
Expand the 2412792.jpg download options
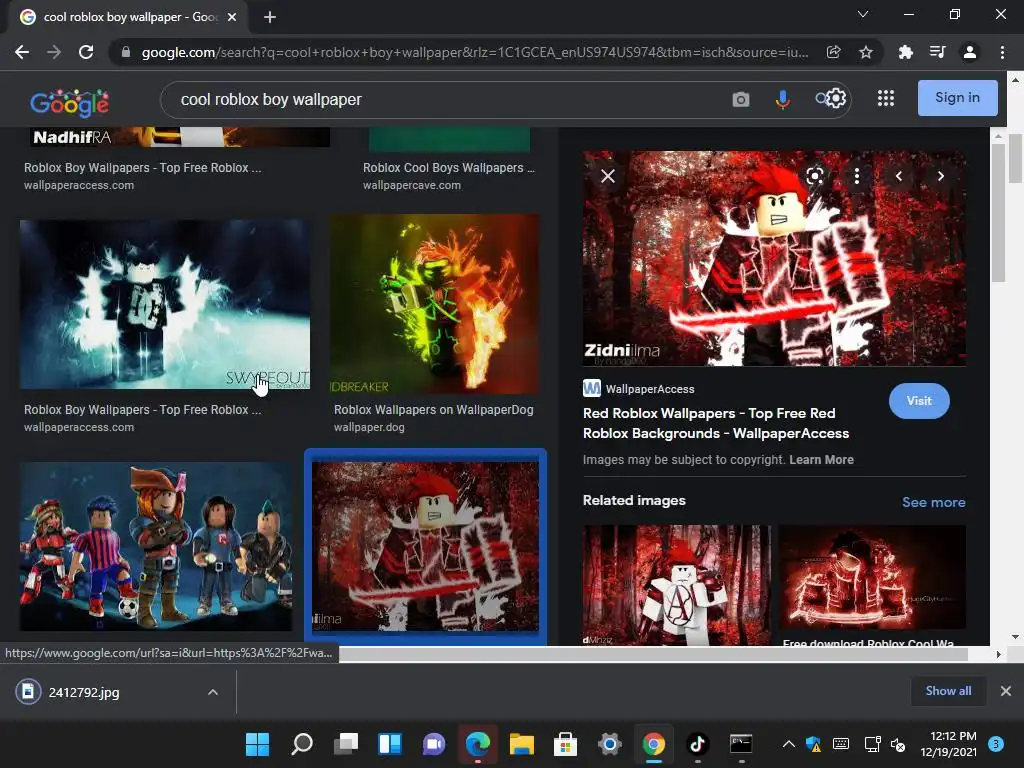coord(213,692)
